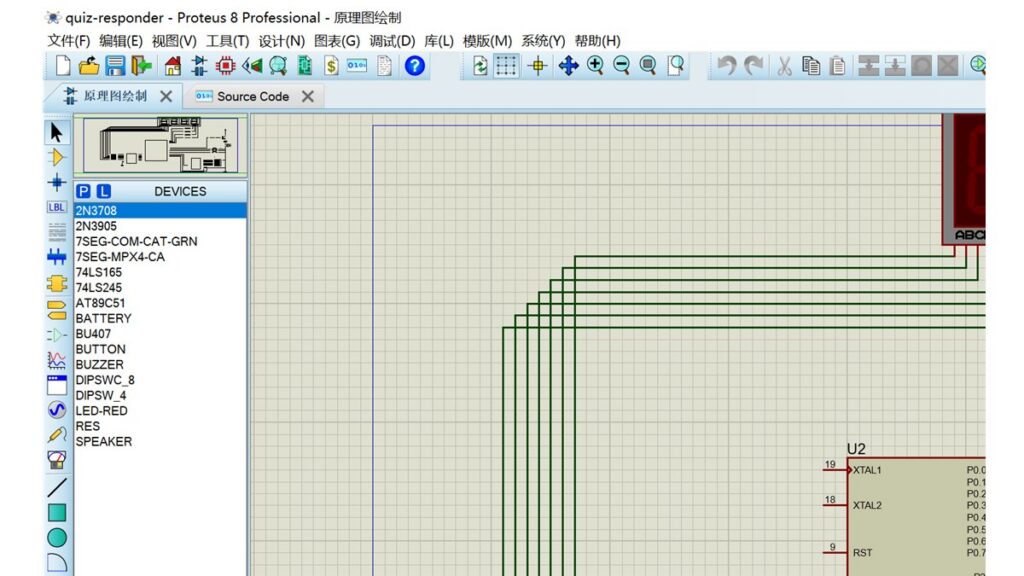The width and height of the screenshot is (1024, 576).
Task: Select 7SEG-MPX4-CA in the devices list
Action: coord(160,257)
